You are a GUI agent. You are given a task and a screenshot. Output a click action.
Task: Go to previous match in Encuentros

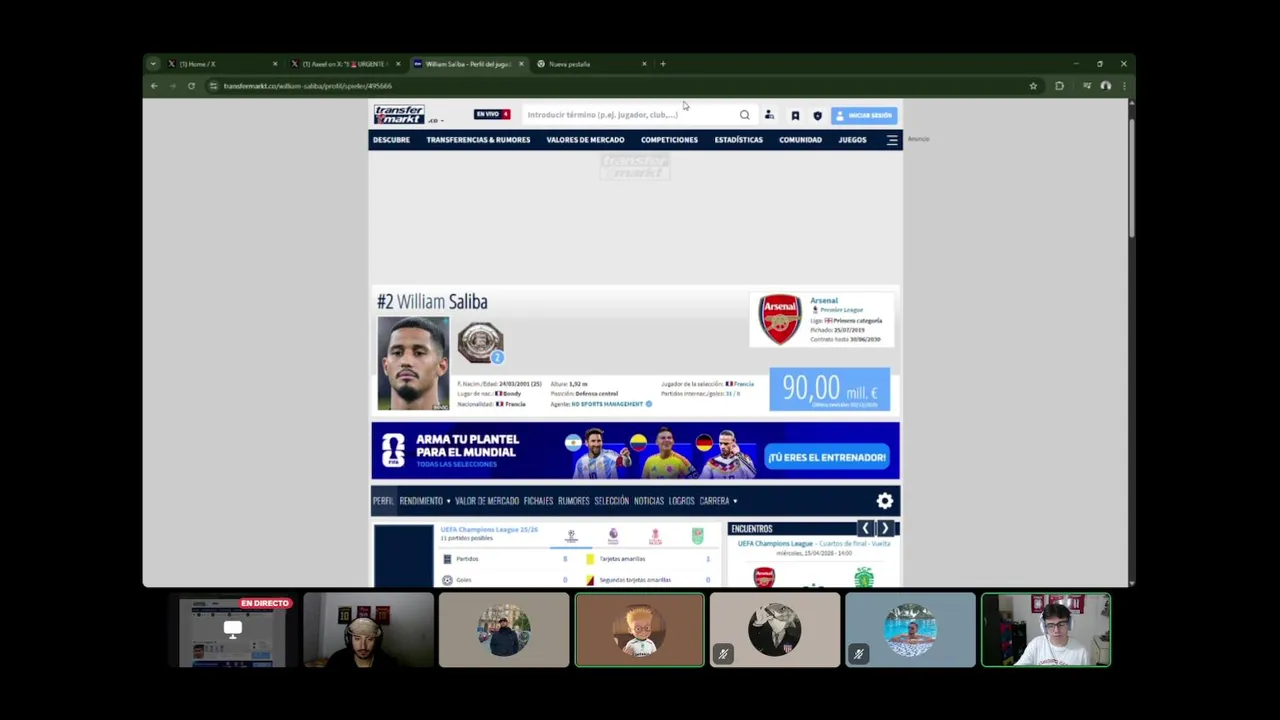[x=866, y=528]
